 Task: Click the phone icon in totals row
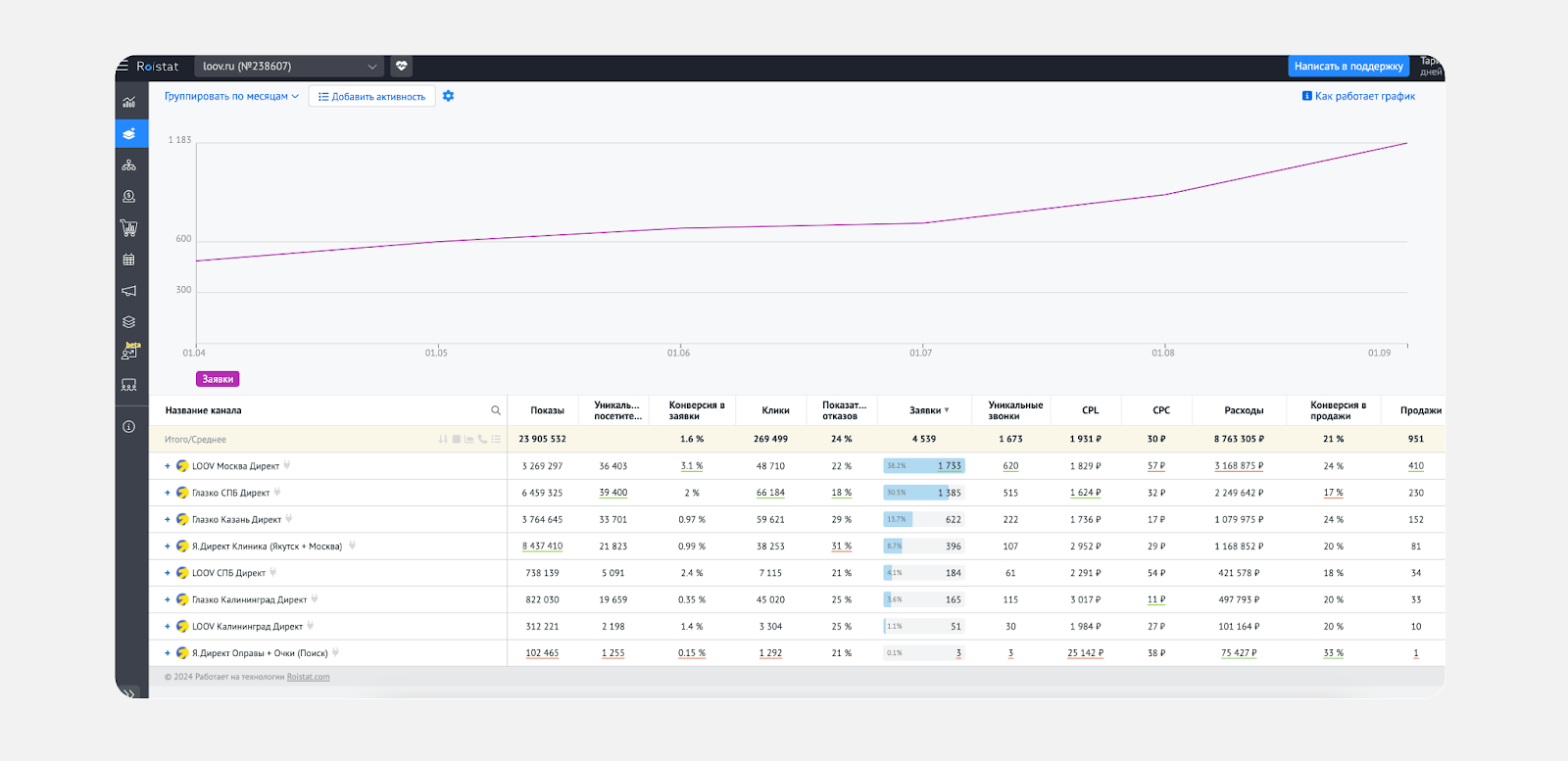(x=482, y=440)
